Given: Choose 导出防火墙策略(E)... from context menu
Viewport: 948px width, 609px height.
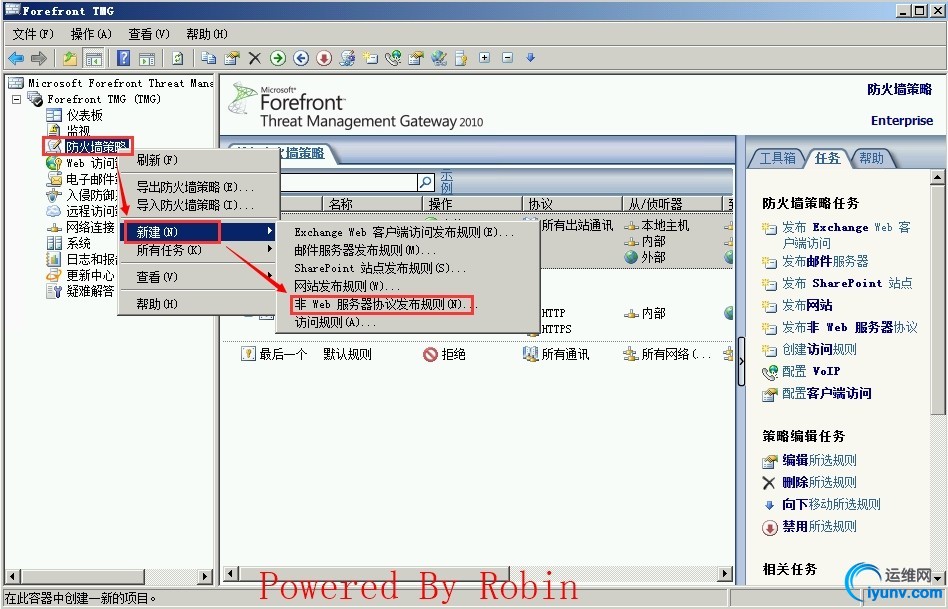Looking at the screenshot, I should click(198, 187).
